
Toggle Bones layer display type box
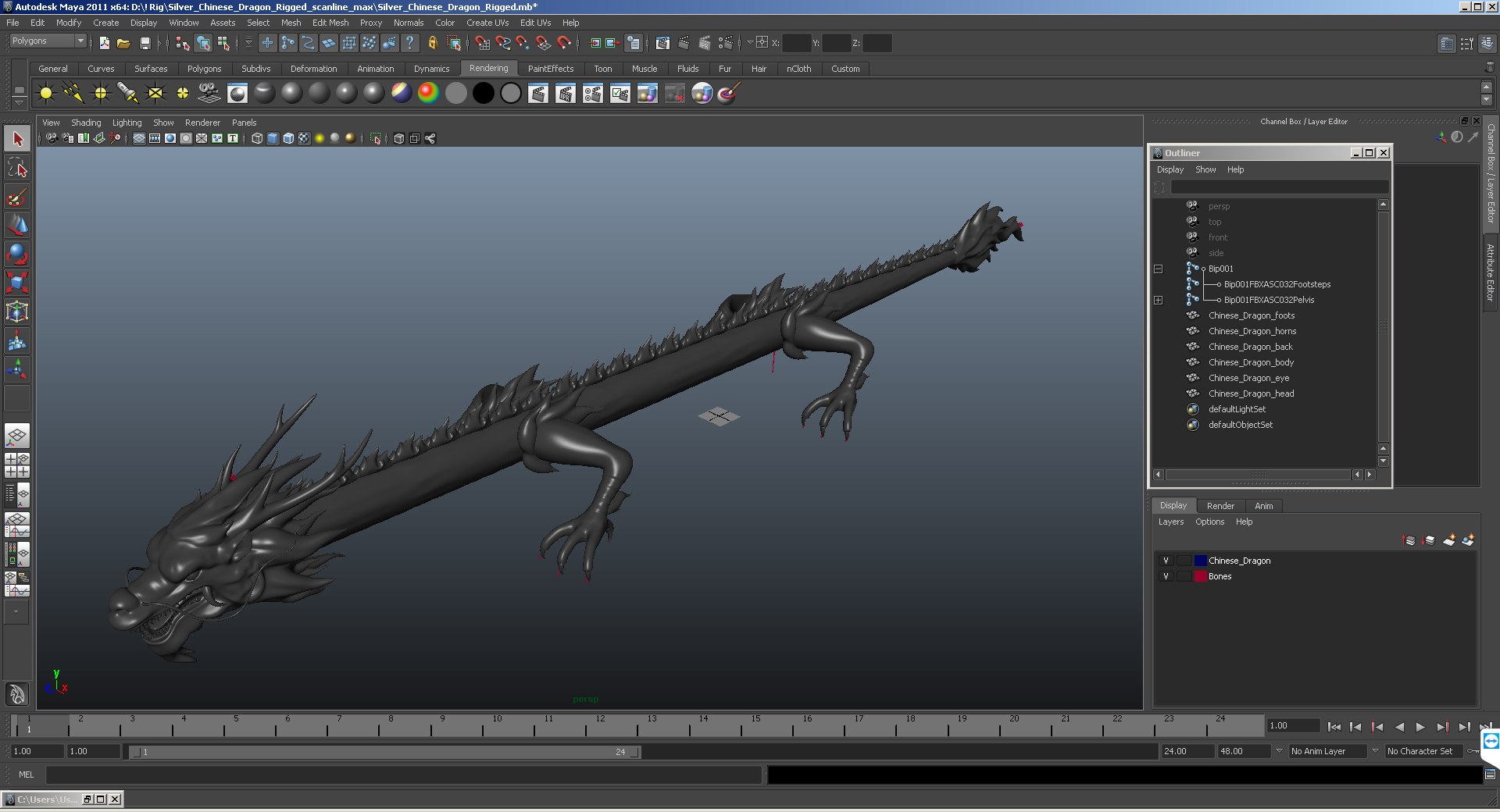click(1184, 576)
